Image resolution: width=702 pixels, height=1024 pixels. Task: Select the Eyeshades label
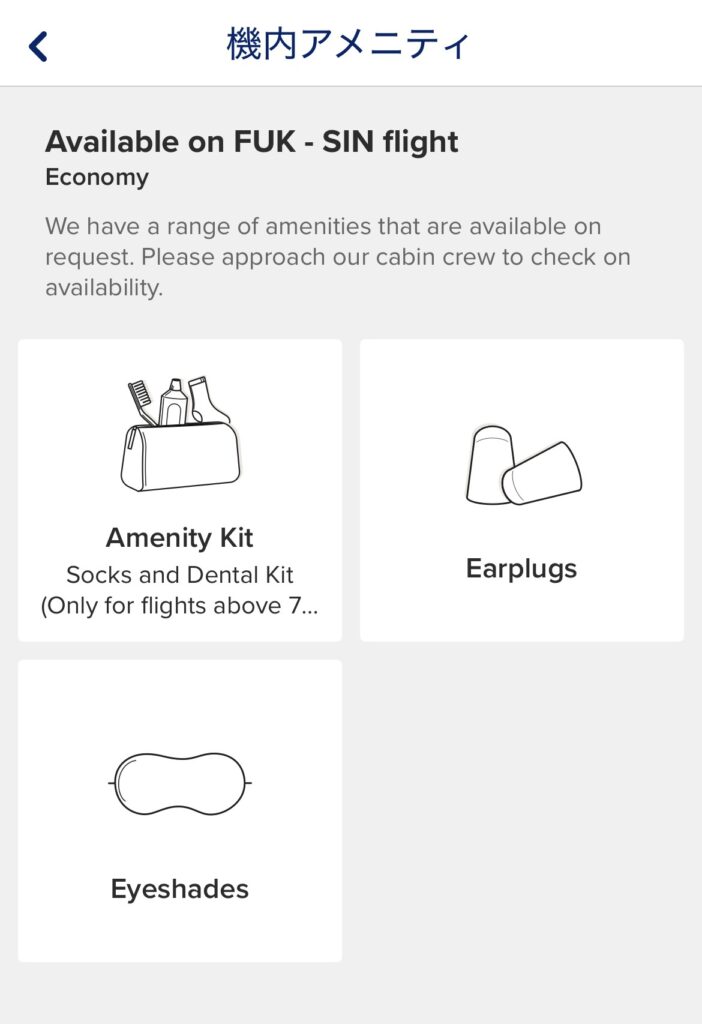pos(180,889)
